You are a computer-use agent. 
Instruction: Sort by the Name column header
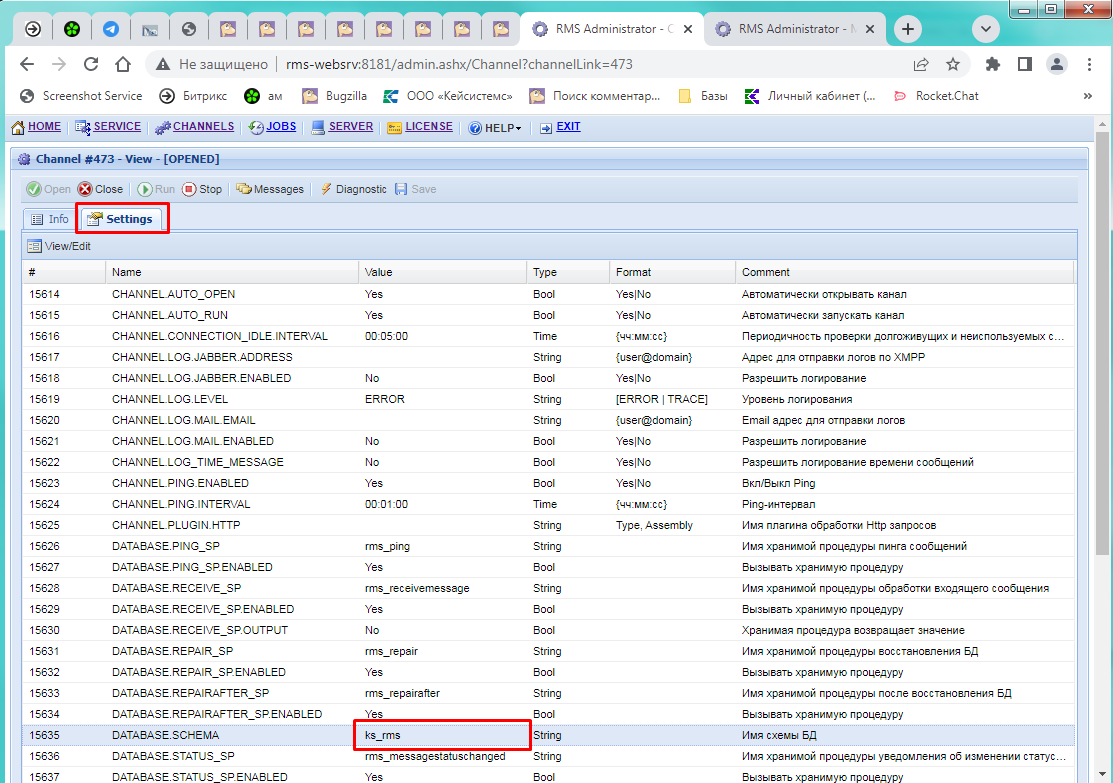232,272
